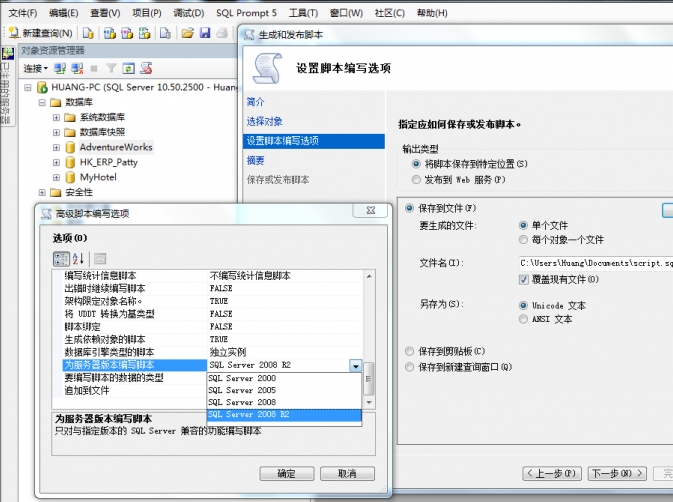Click the 上一步(P) button
This screenshot has height=502, width=673.
coord(552,473)
